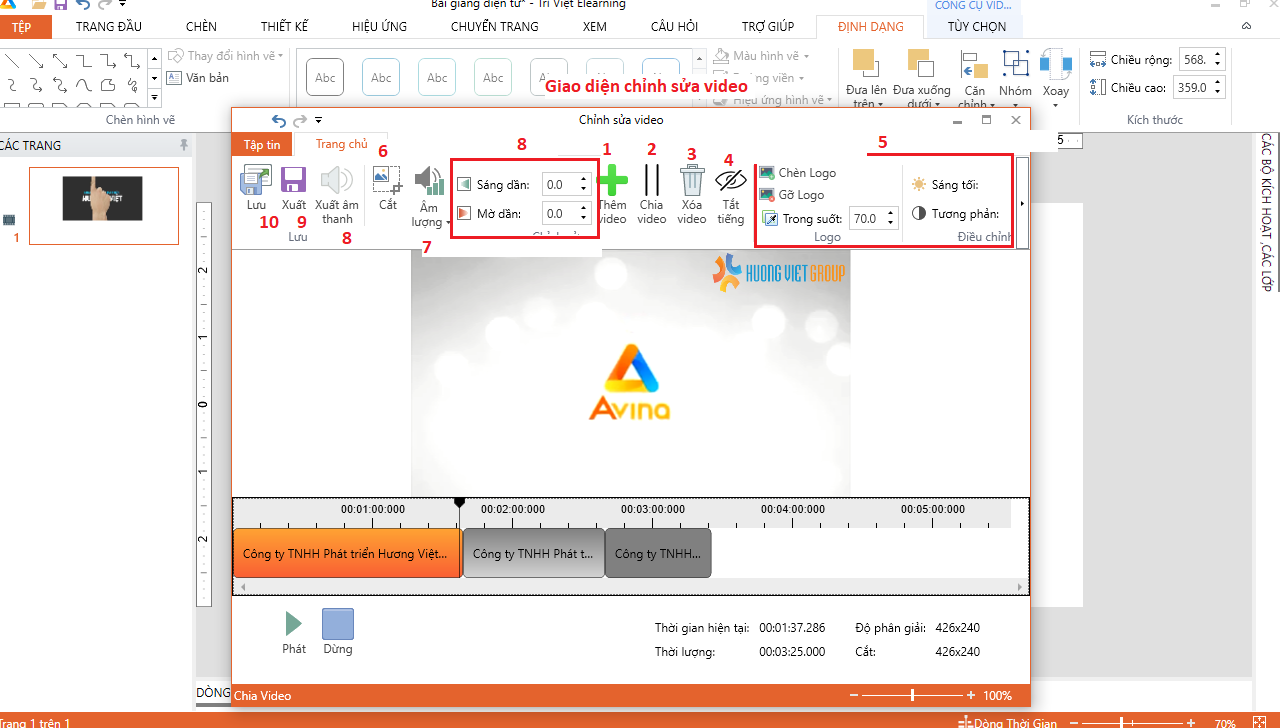Click the Nhóm group icon
The height and width of the screenshot is (728, 1280).
pyautogui.click(x=1015, y=65)
